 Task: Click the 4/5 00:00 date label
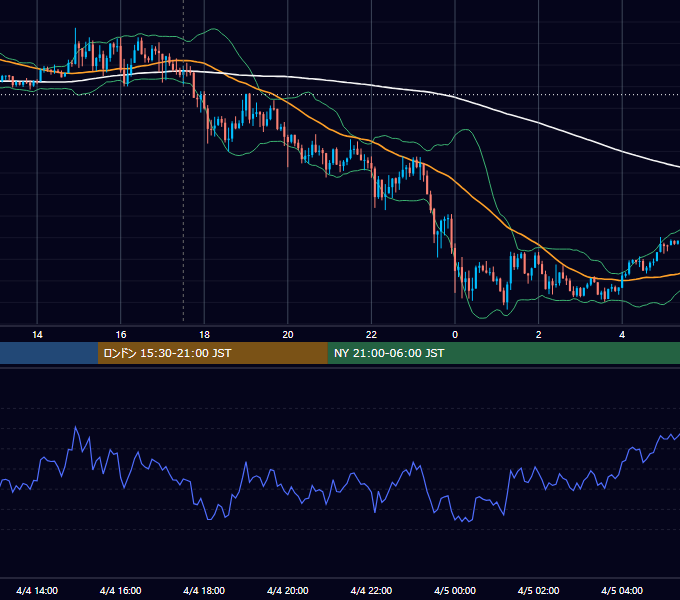click(x=455, y=590)
